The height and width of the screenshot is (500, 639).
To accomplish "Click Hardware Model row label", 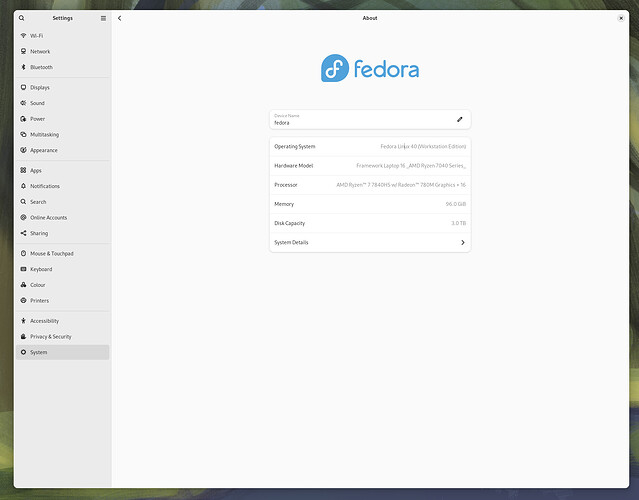I will coord(294,165).
